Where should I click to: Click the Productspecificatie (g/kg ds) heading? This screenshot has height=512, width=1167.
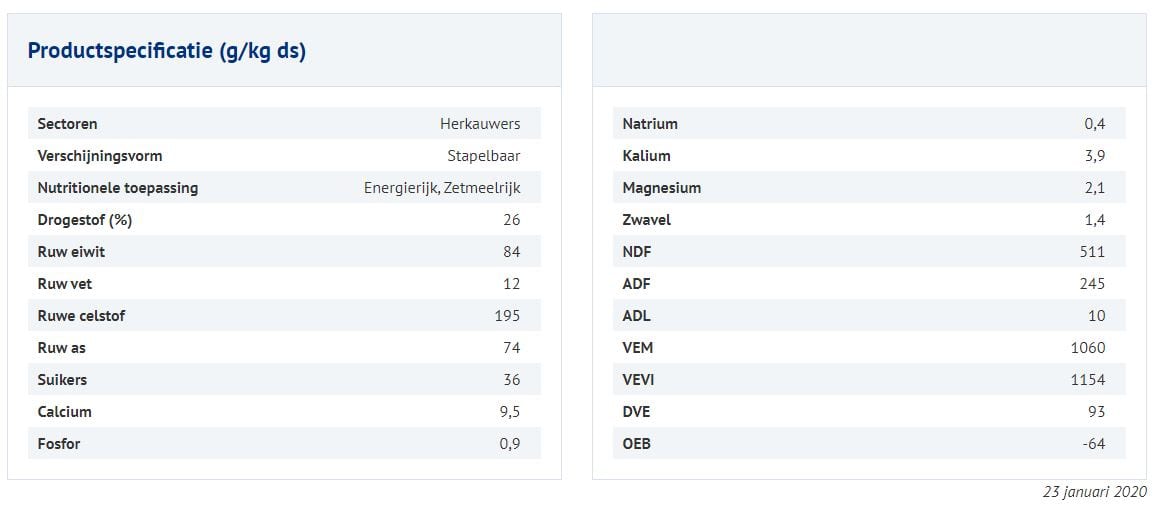point(167,51)
